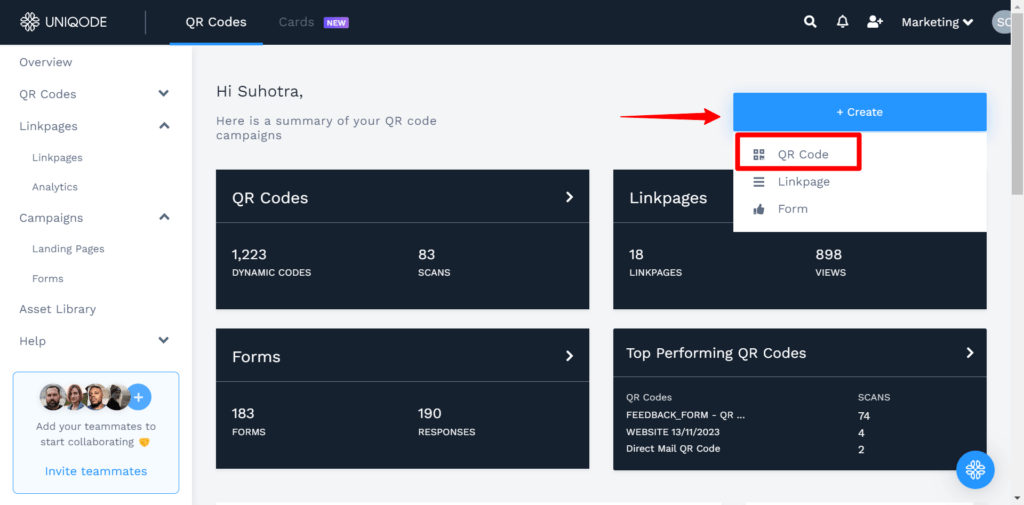
Task: Collapse the Linkpages sidebar section
Action: click(164, 126)
